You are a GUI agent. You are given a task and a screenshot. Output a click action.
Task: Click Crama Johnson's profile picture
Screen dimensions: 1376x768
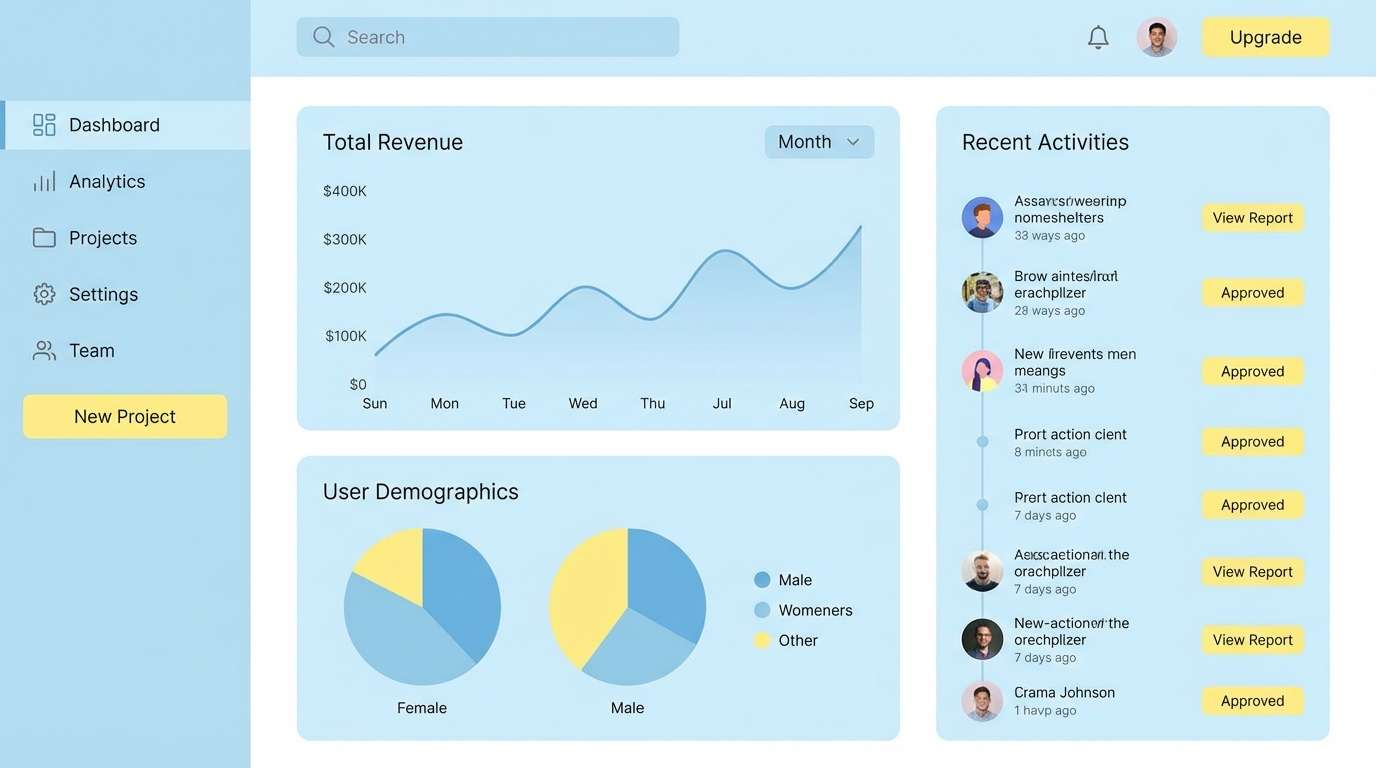pyautogui.click(x=982, y=701)
